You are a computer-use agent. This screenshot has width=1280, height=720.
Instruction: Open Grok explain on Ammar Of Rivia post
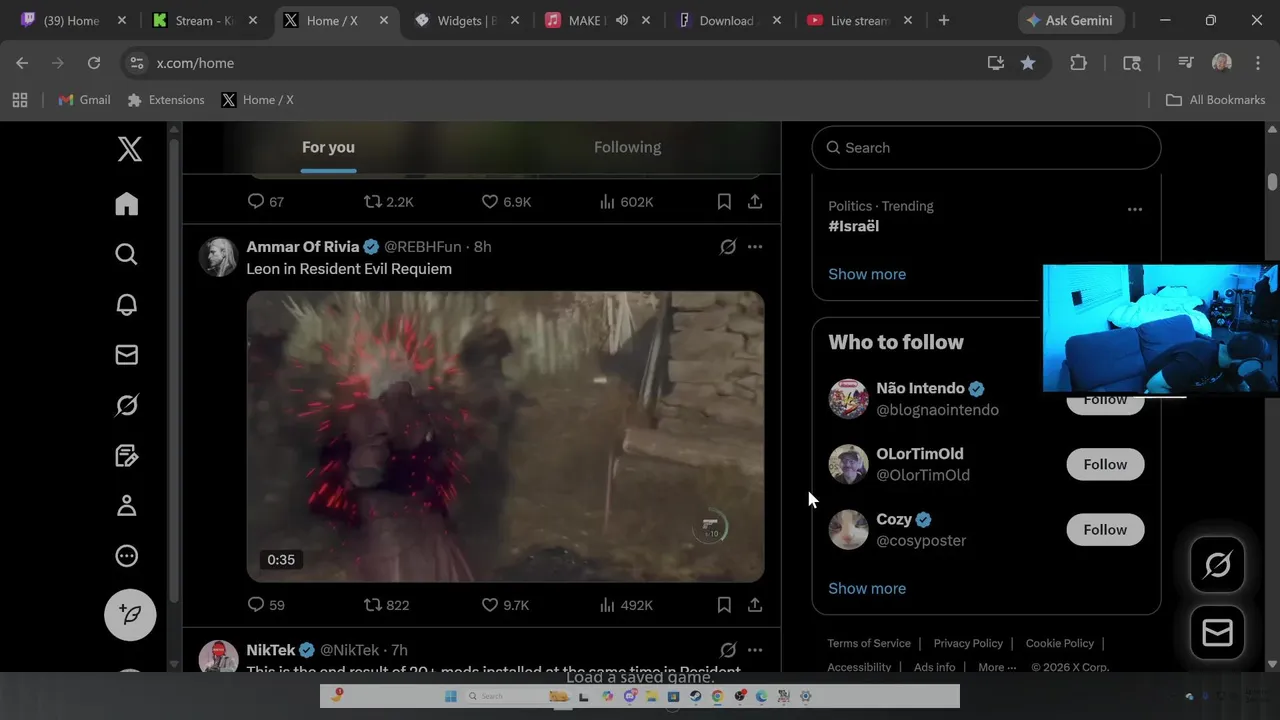point(728,247)
